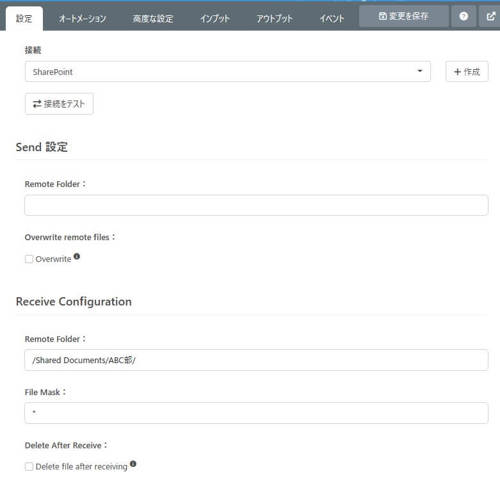This screenshot has height=488, width=500.
Task: Open the 接続 SharePoint combo box
Action: coord(228,71)
